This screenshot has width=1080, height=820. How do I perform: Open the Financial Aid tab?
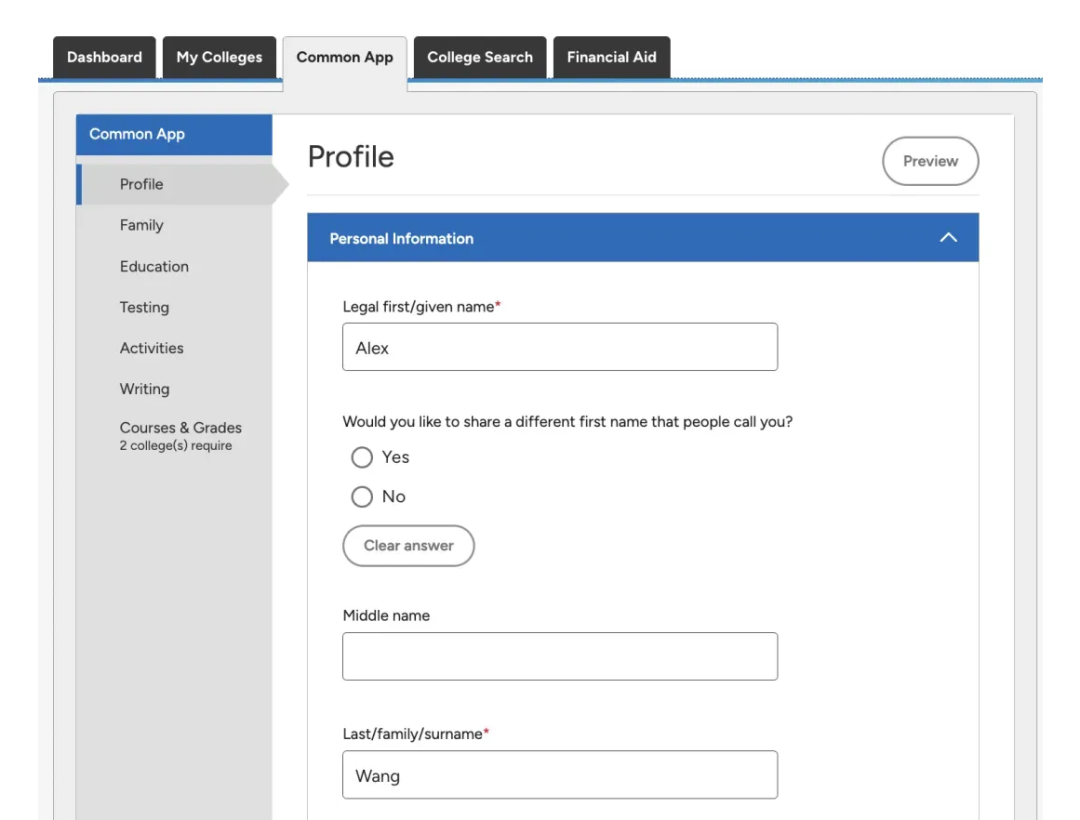click(612, 57)
